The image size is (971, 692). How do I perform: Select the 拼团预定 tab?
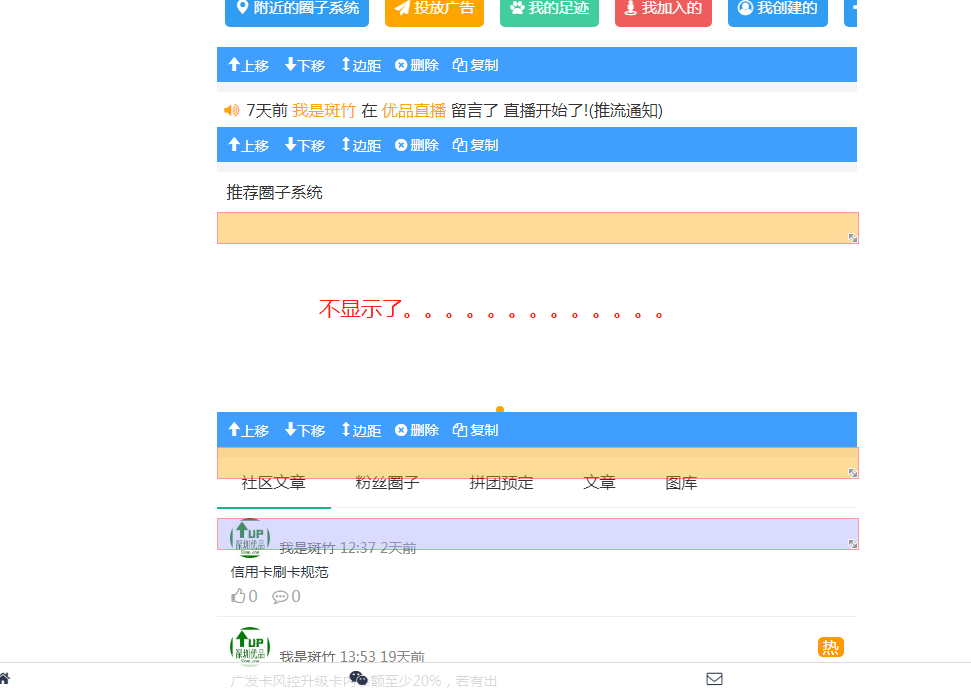501,483
